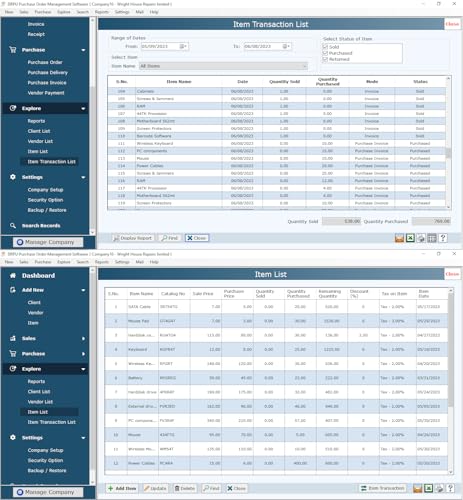Toggle the Purchased status checkbox
Viewport: 463px width, 500px height.
(325, 53)
